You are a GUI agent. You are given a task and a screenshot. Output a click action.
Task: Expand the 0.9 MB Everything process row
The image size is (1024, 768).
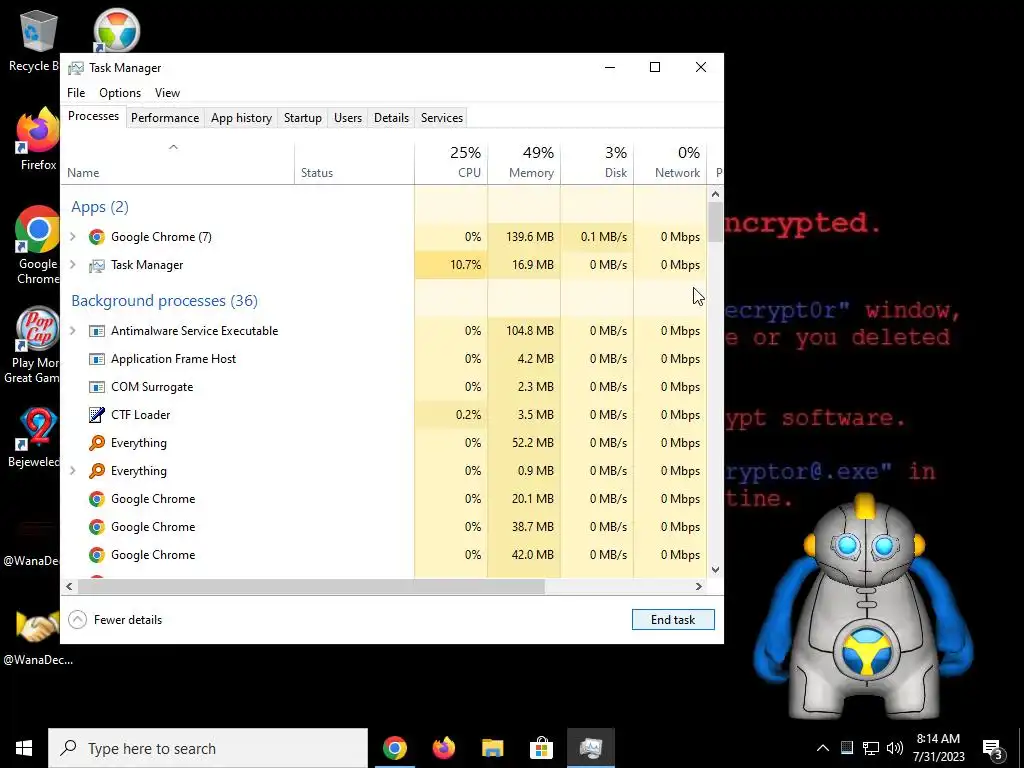coord(73,471)
